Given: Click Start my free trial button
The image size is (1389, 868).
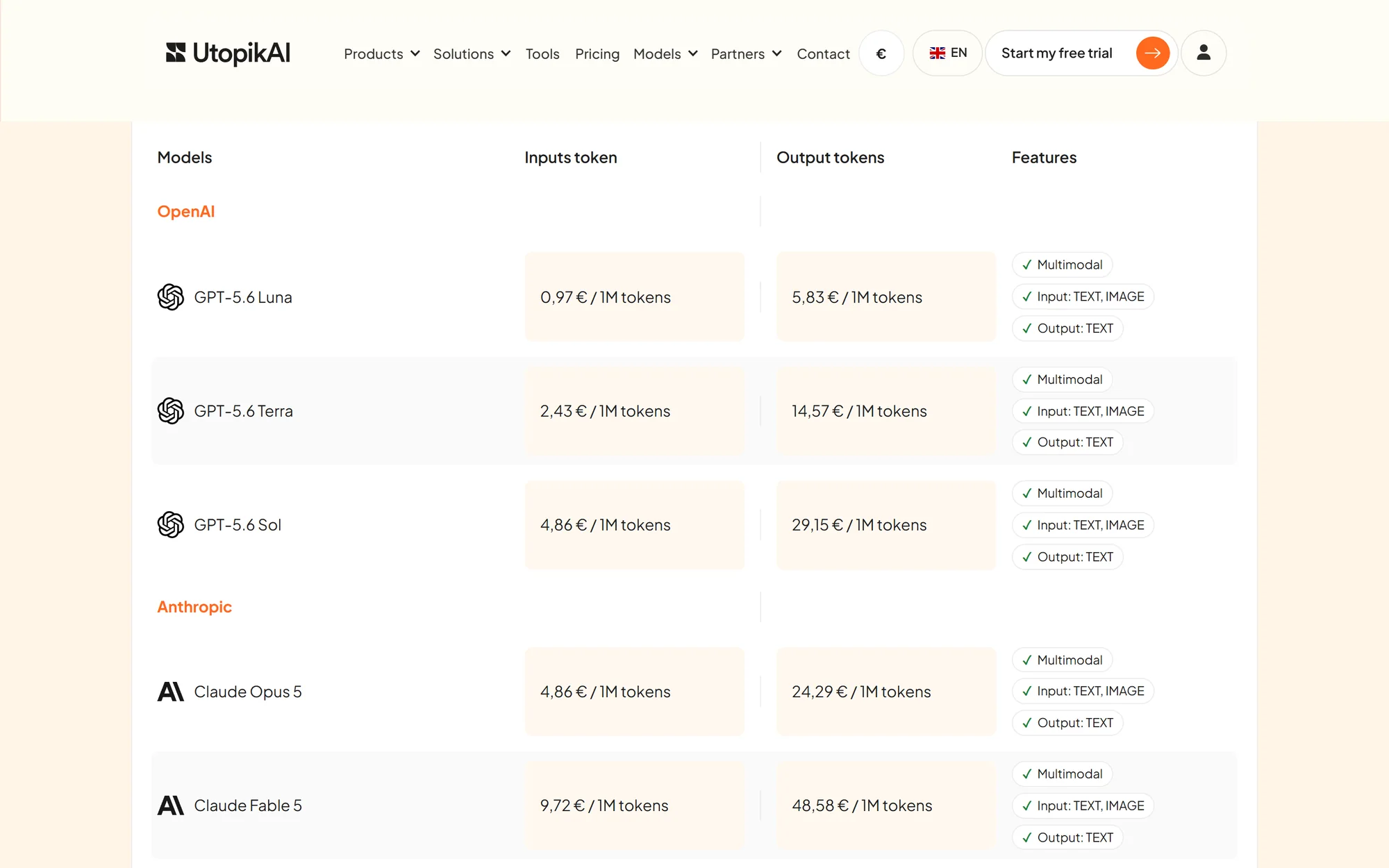Looking at the screenshot, I should pyautogui.click(x=1081, y=53).
